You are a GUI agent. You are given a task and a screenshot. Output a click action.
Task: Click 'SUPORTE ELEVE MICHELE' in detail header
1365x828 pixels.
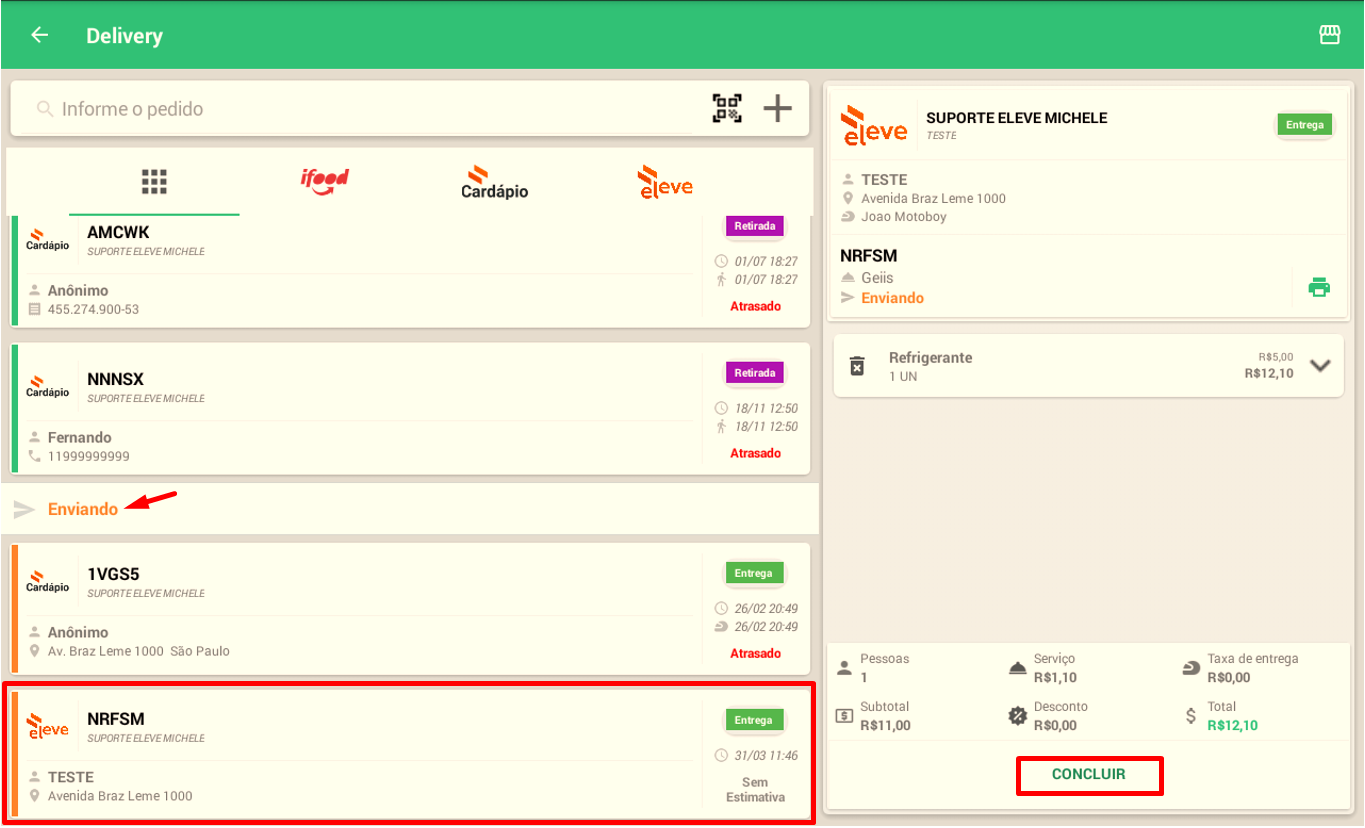tap(1017, 118)
